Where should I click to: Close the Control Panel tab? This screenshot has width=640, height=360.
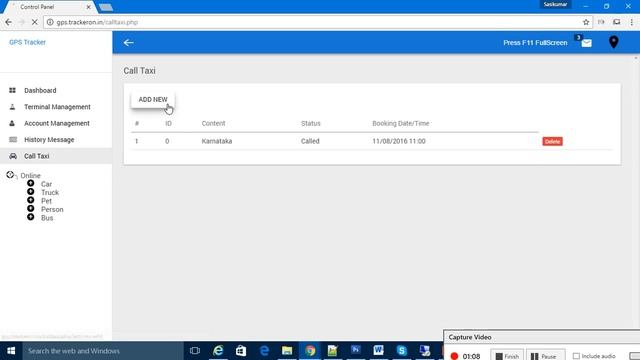point(89,7)
